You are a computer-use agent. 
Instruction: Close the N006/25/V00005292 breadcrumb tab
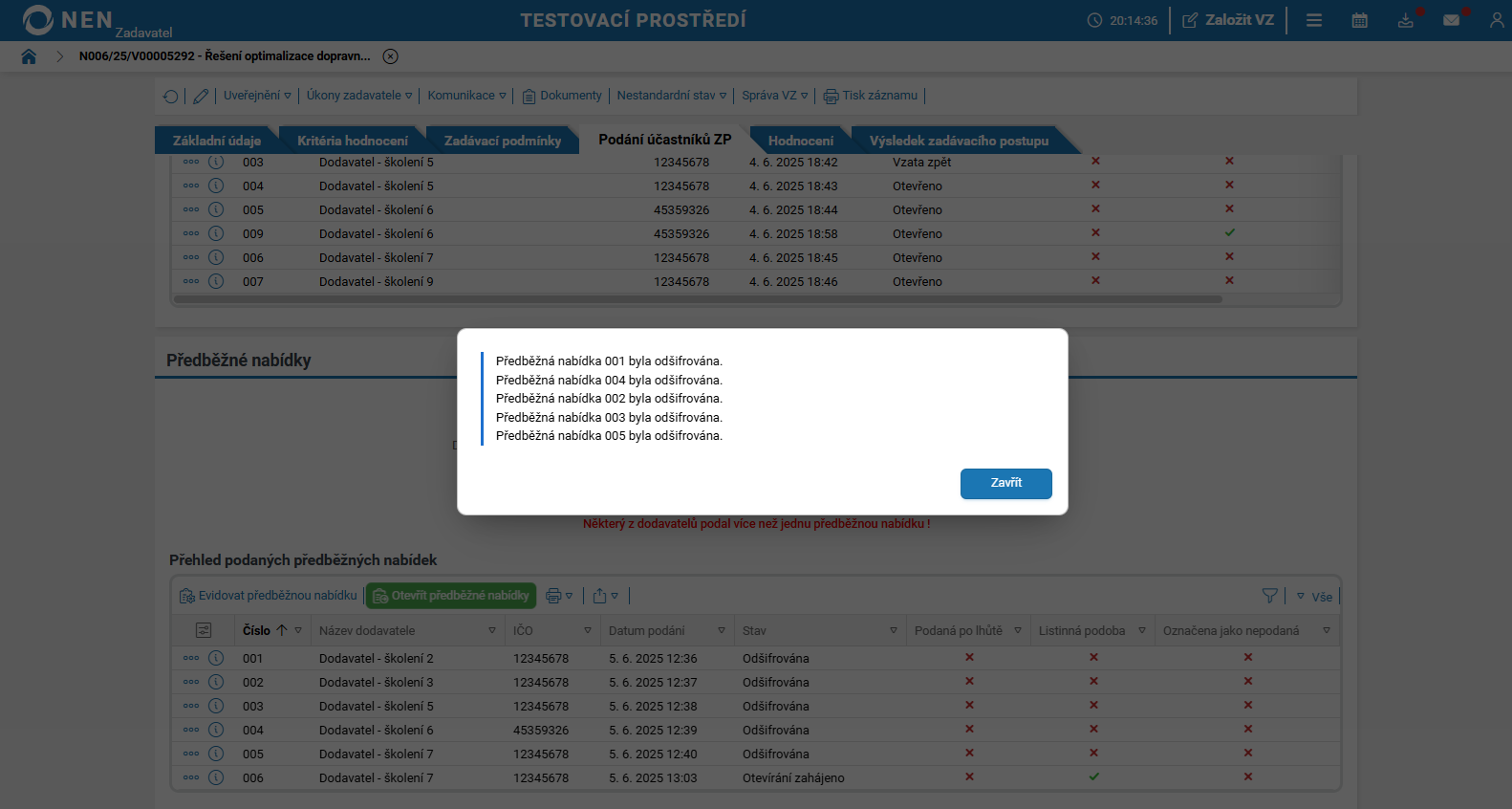[390, 56]
